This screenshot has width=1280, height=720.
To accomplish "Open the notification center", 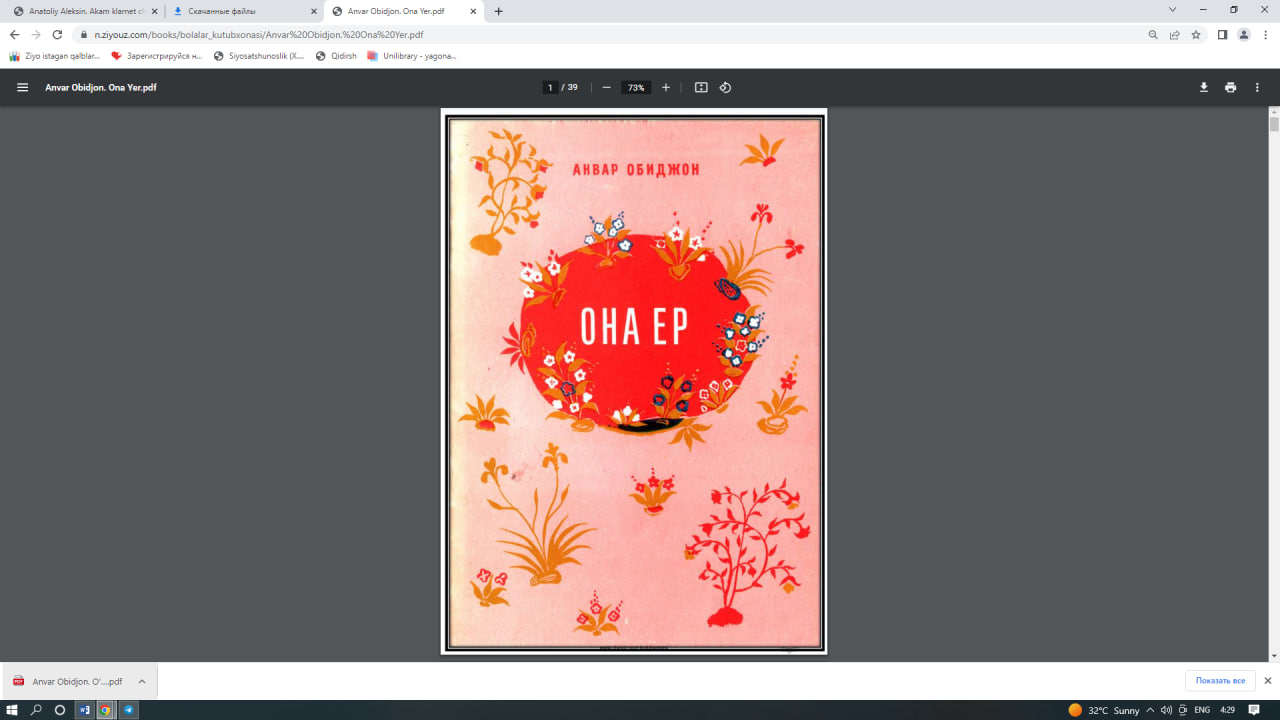I will [1254, 710].
